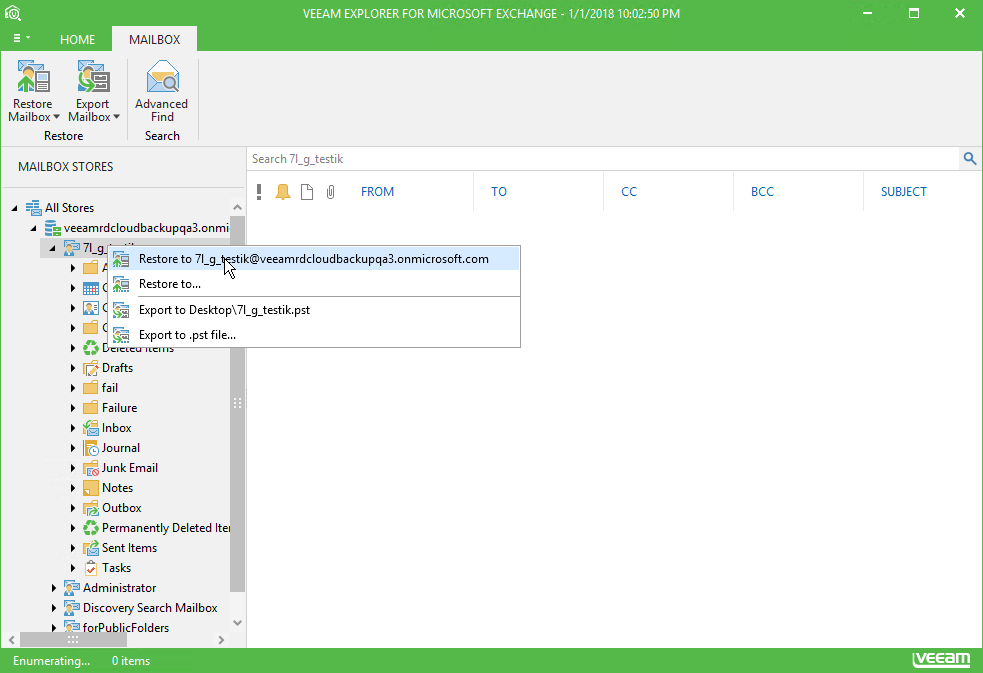Click the Discovery Search Mailbox icon
The width and height of the screenshot is (983, 673).
[x=72, y=608]
